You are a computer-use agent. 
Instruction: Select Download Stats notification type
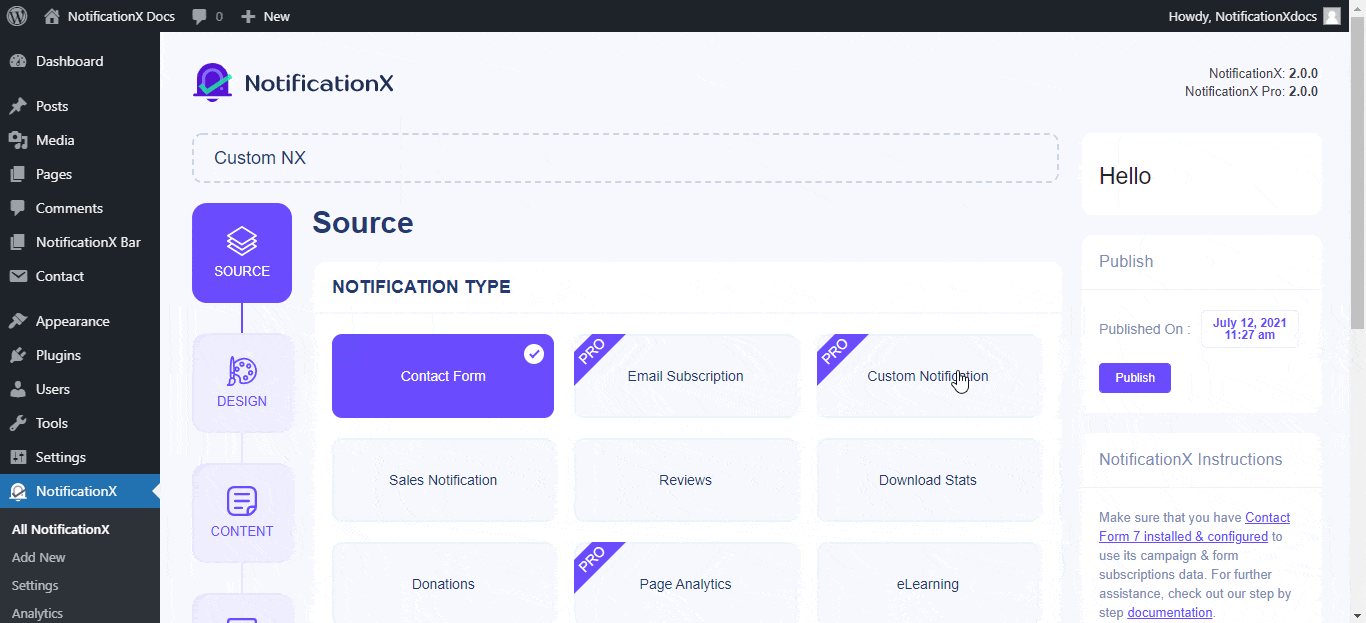tap(928, 480)
